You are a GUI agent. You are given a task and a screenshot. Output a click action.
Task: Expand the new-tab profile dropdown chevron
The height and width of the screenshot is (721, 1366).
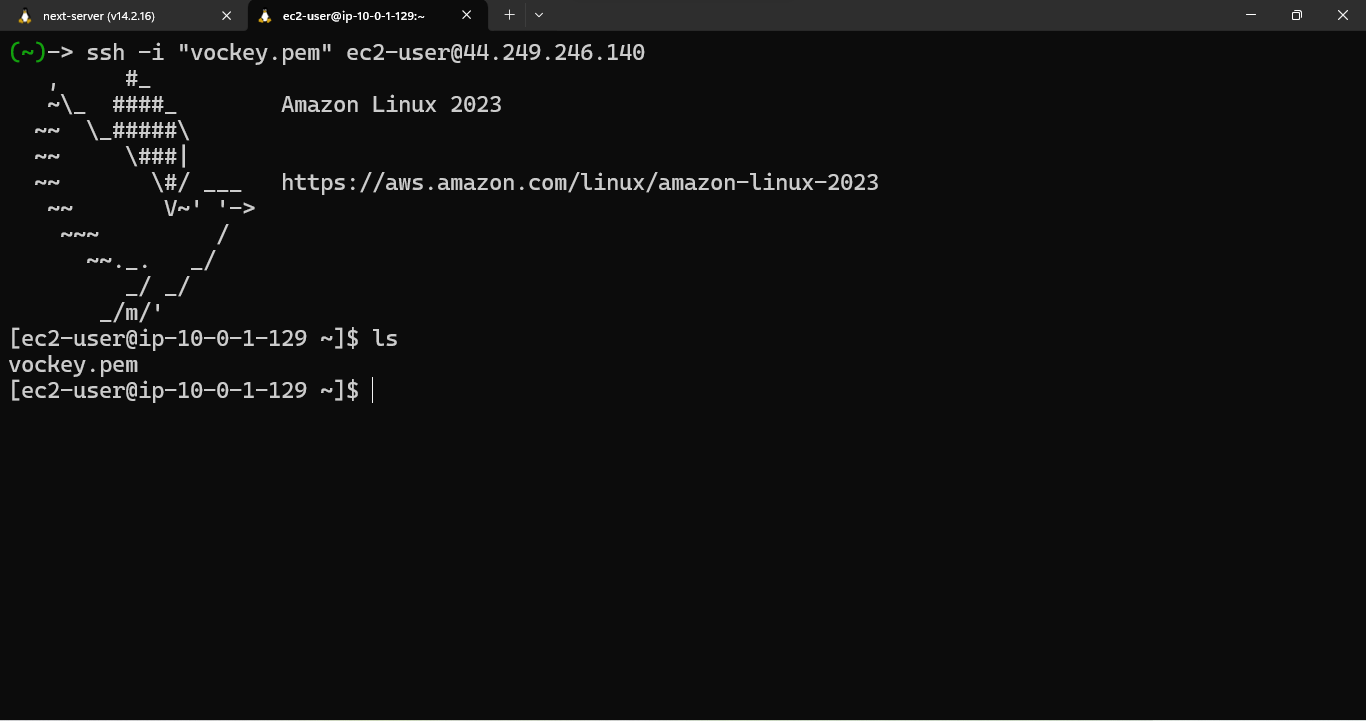539,15
